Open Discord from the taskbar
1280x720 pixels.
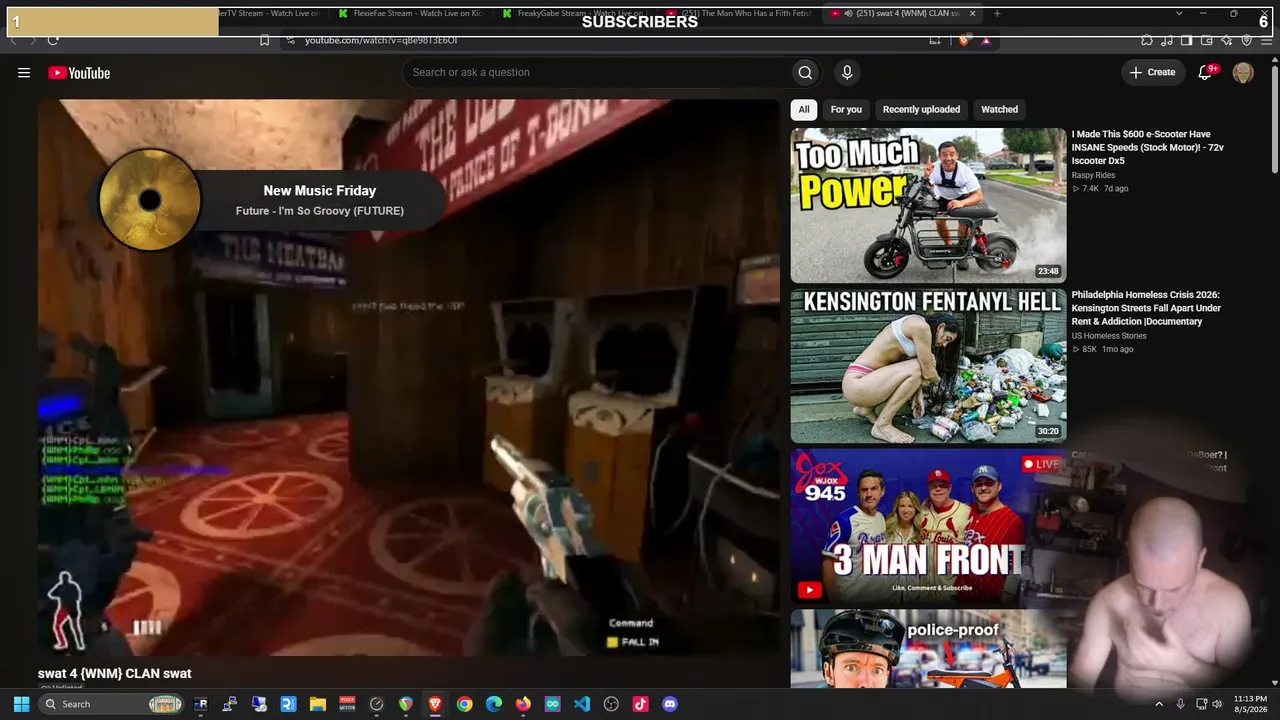point(670,704)
